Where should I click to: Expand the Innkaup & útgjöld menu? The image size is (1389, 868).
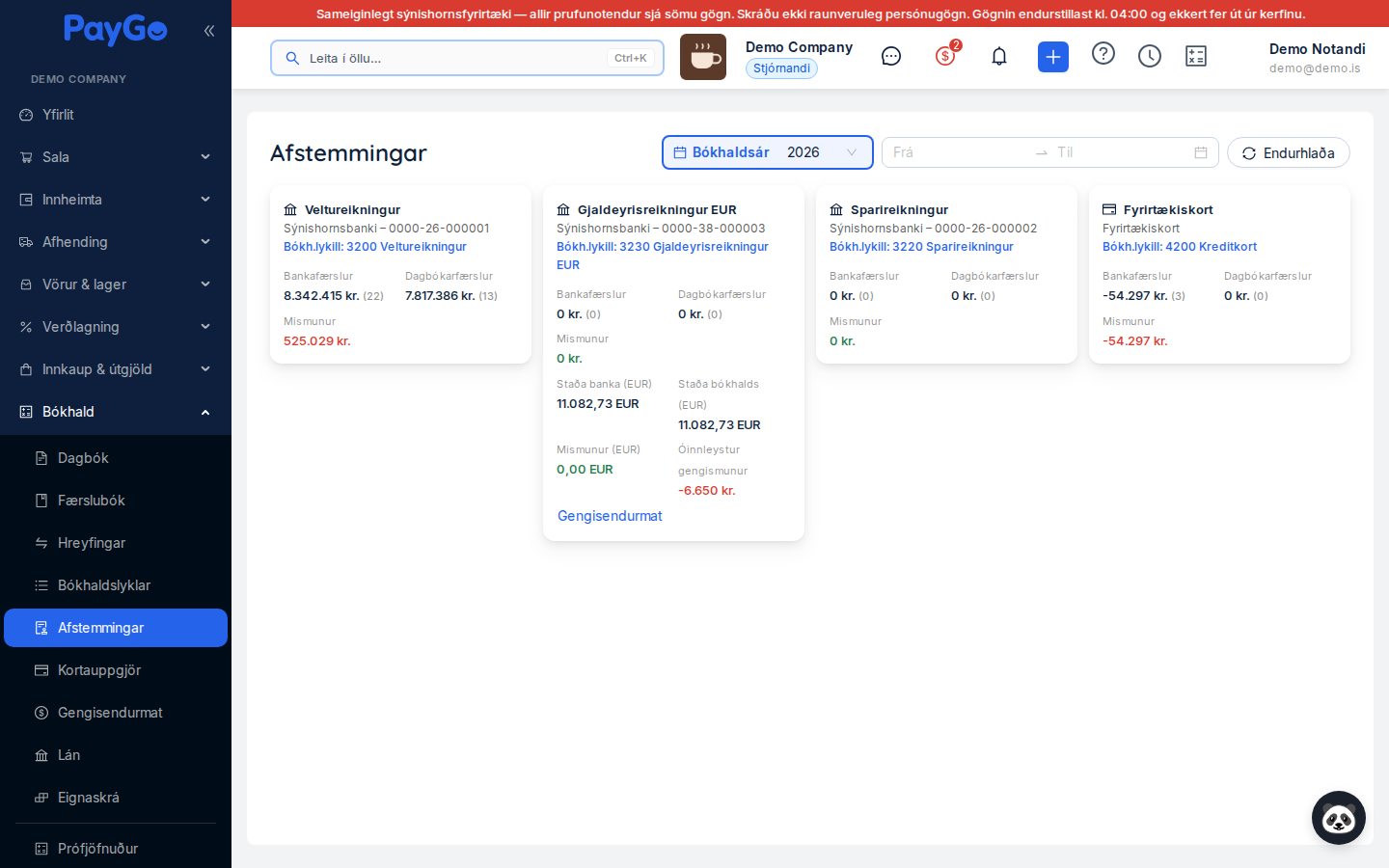click(x=116, y=369)
